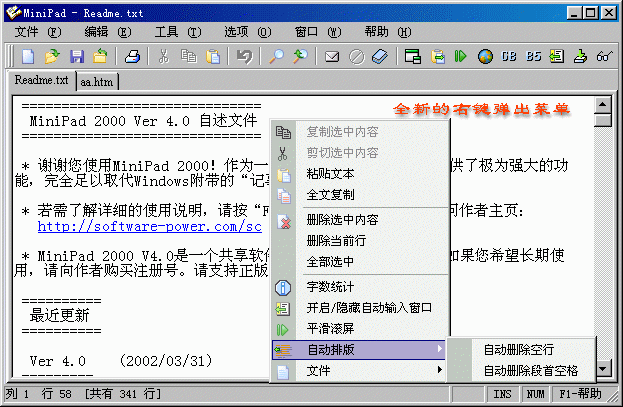The width and height of the screenshot is (623, 407).
Task: Click the scrollbar down arrow
Action: pyautogui.click(x=603, y=368)
